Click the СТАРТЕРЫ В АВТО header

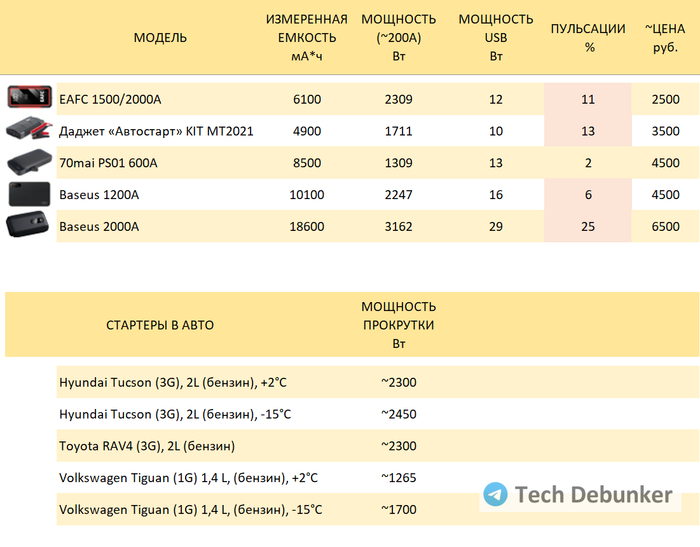(x=160, y=325)
